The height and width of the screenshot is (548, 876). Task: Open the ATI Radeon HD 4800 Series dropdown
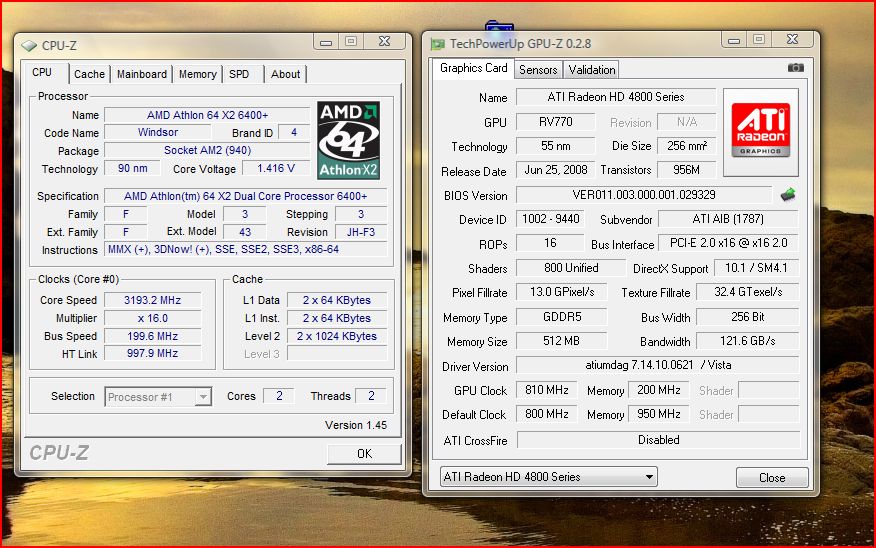(549, 476)
